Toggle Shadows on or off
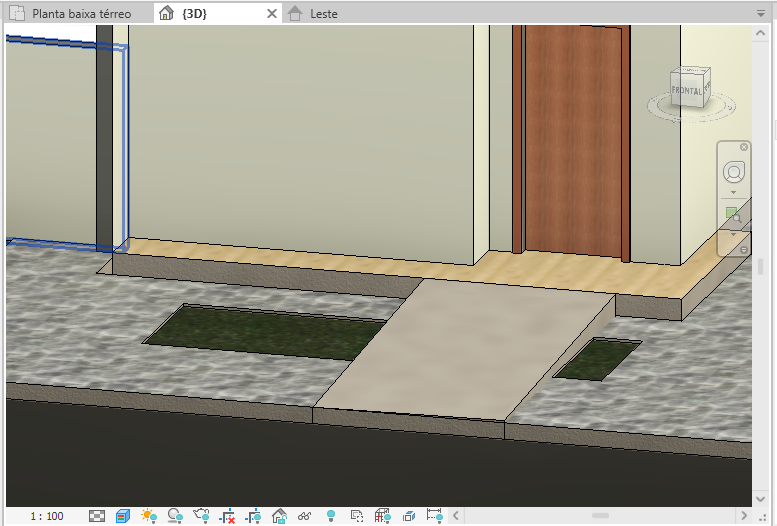The width and height of the screenshot is (777, 526). click(175, 517)
